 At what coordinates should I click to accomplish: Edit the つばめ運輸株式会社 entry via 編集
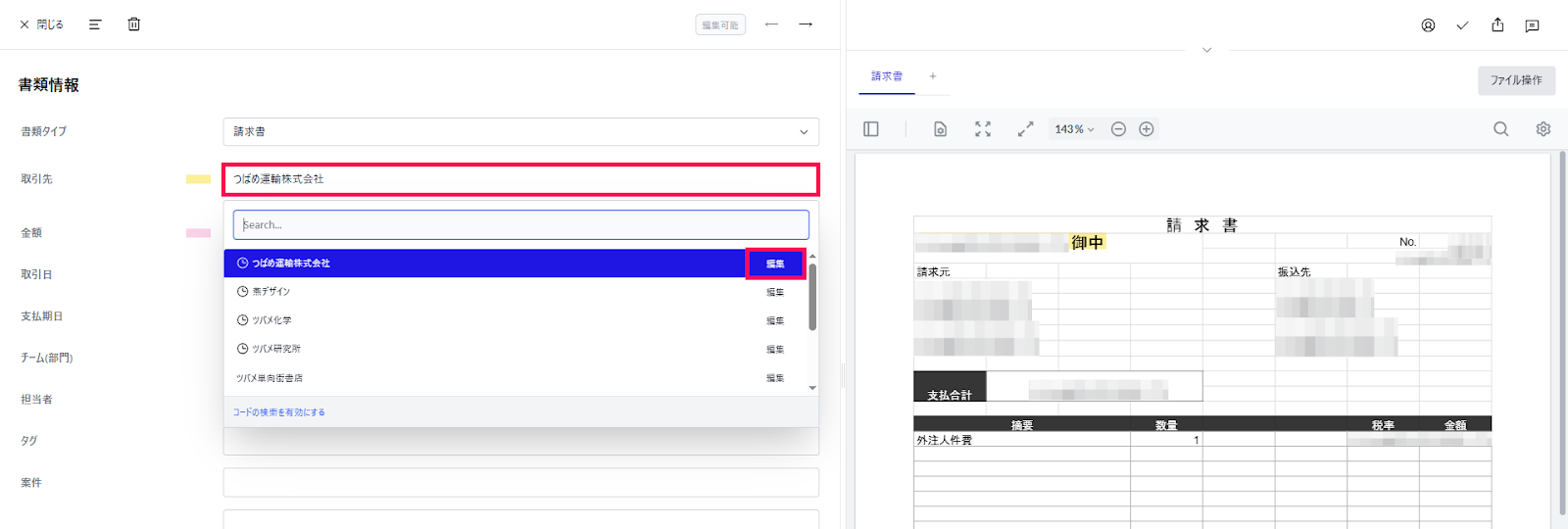(x=775, y=264)
